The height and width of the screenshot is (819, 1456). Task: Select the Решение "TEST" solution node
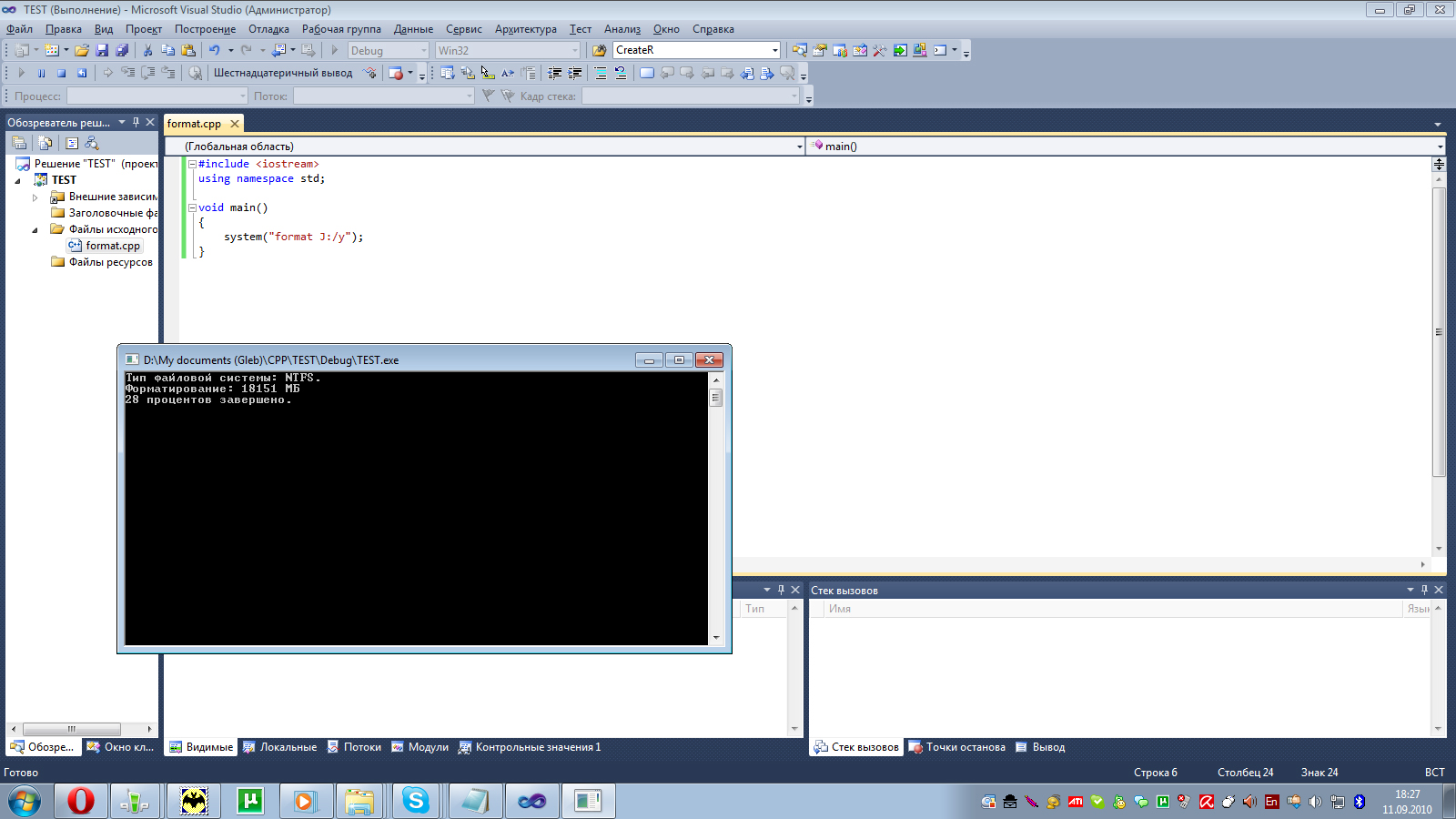click(x=86, y=164)
